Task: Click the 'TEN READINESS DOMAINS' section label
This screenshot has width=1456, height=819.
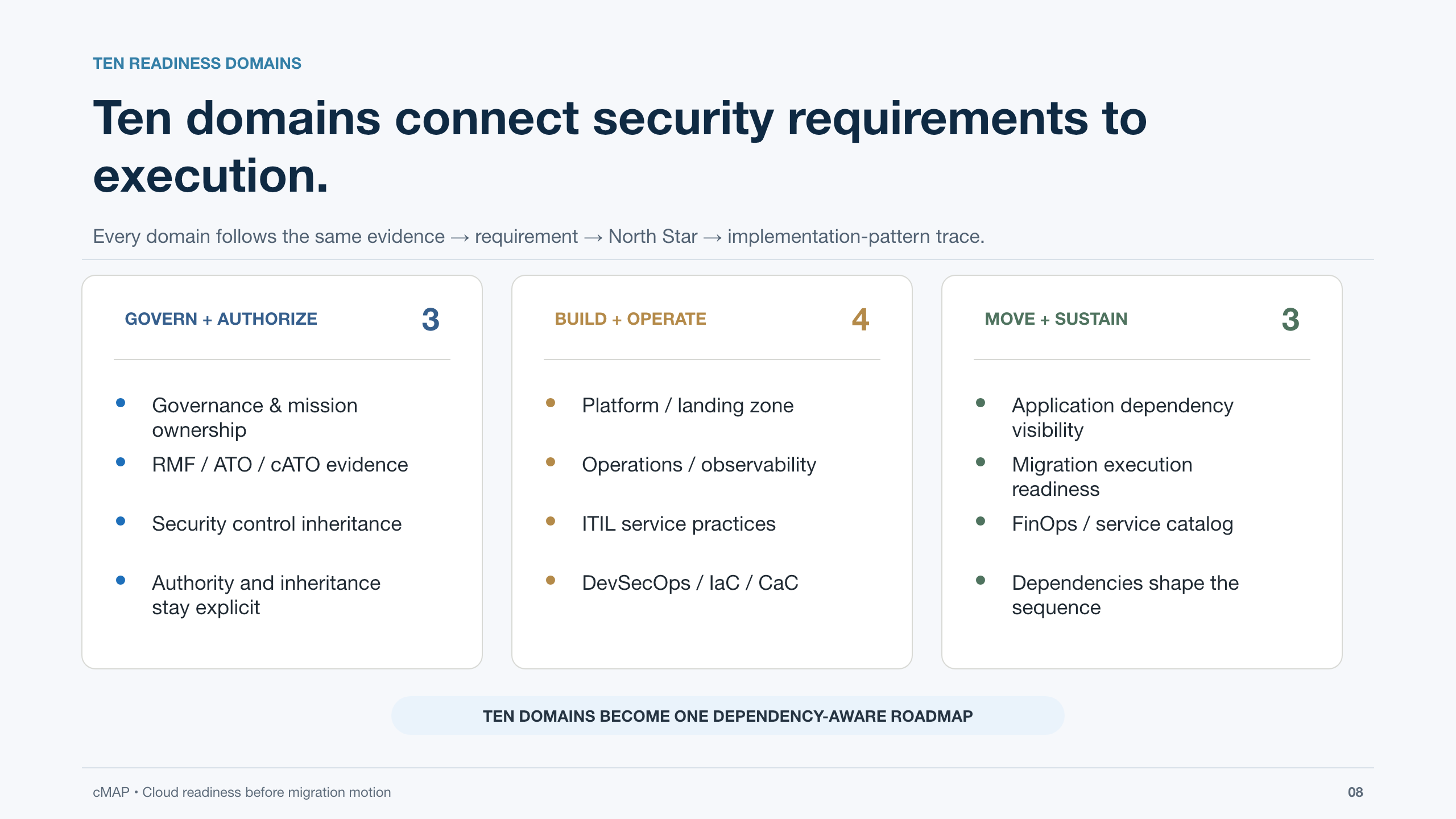Action: pyautogui.click(x=197, y=63)
